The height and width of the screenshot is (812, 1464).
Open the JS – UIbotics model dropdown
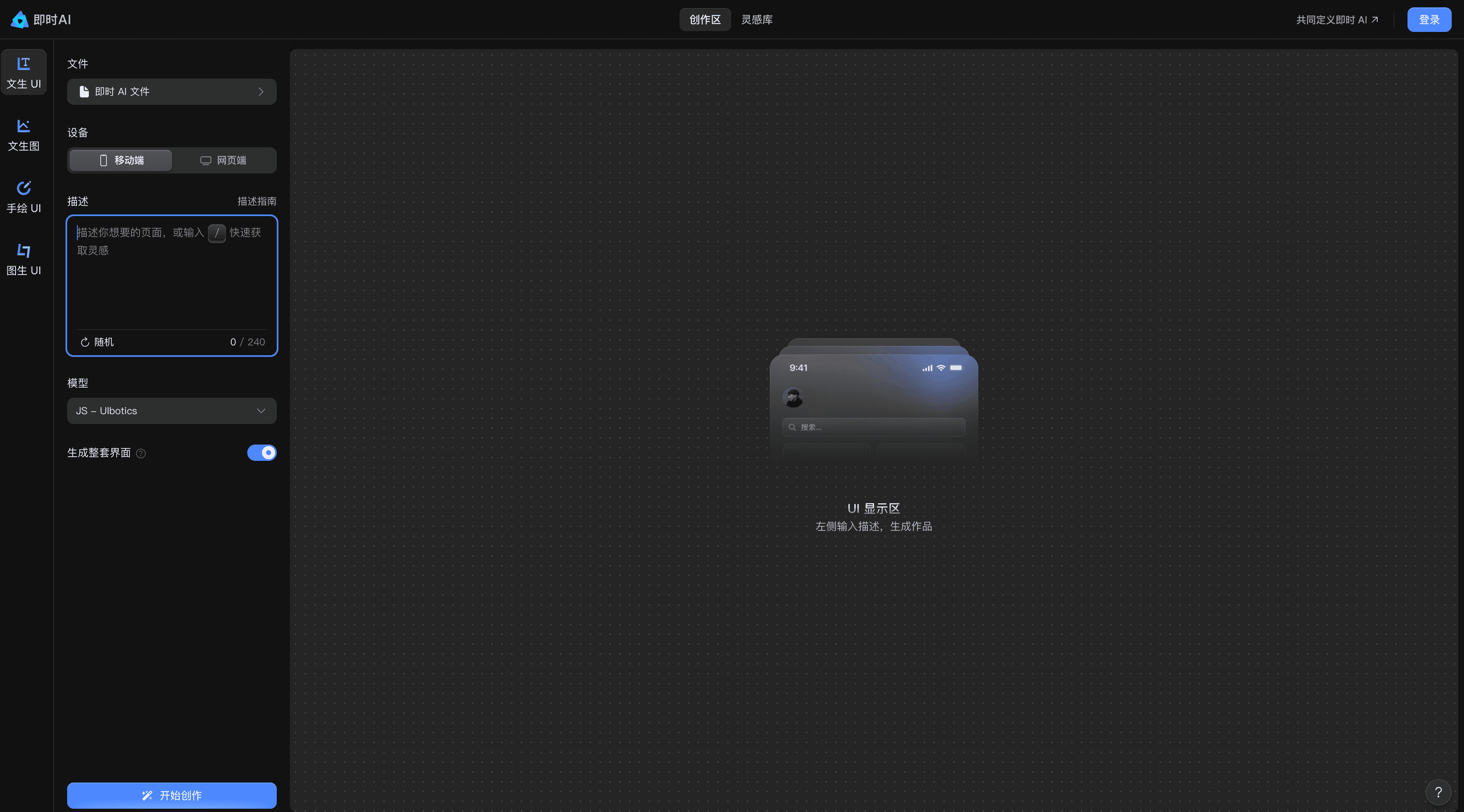pos(172,411)
